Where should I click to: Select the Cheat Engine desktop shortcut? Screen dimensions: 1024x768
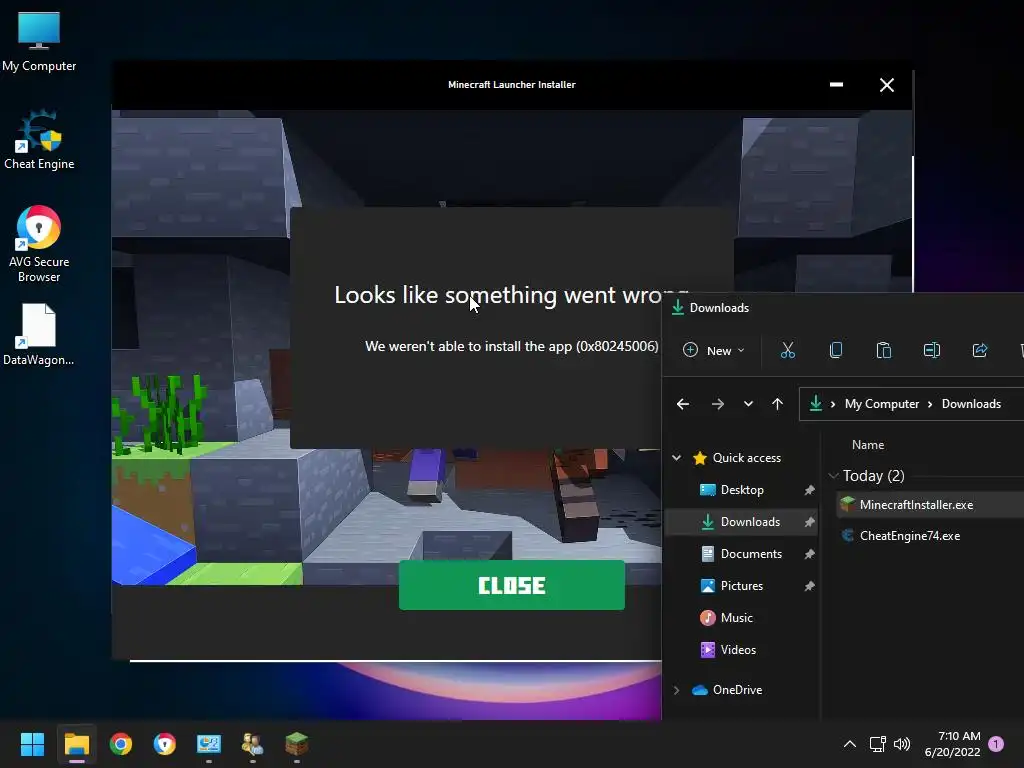(39, 140)
